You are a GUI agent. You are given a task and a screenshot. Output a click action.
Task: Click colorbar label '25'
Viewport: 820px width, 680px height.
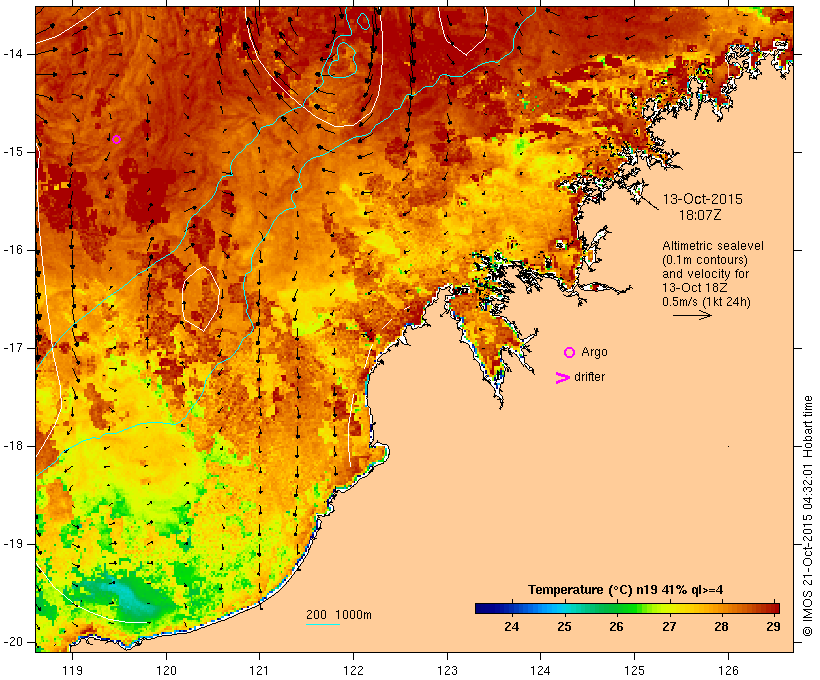[x=564, y=626]
